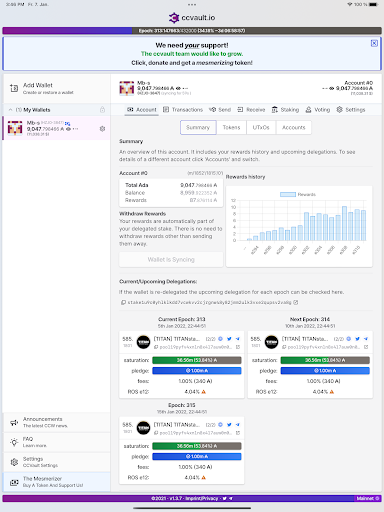Open the Announcements megaphone icon
The height and width of the screenshot is (512, 384).
[14, 423]
